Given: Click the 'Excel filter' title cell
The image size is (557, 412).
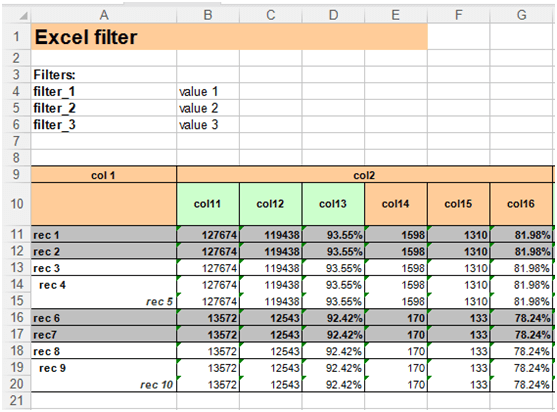Looking at the screenshot, I should 229,37.
